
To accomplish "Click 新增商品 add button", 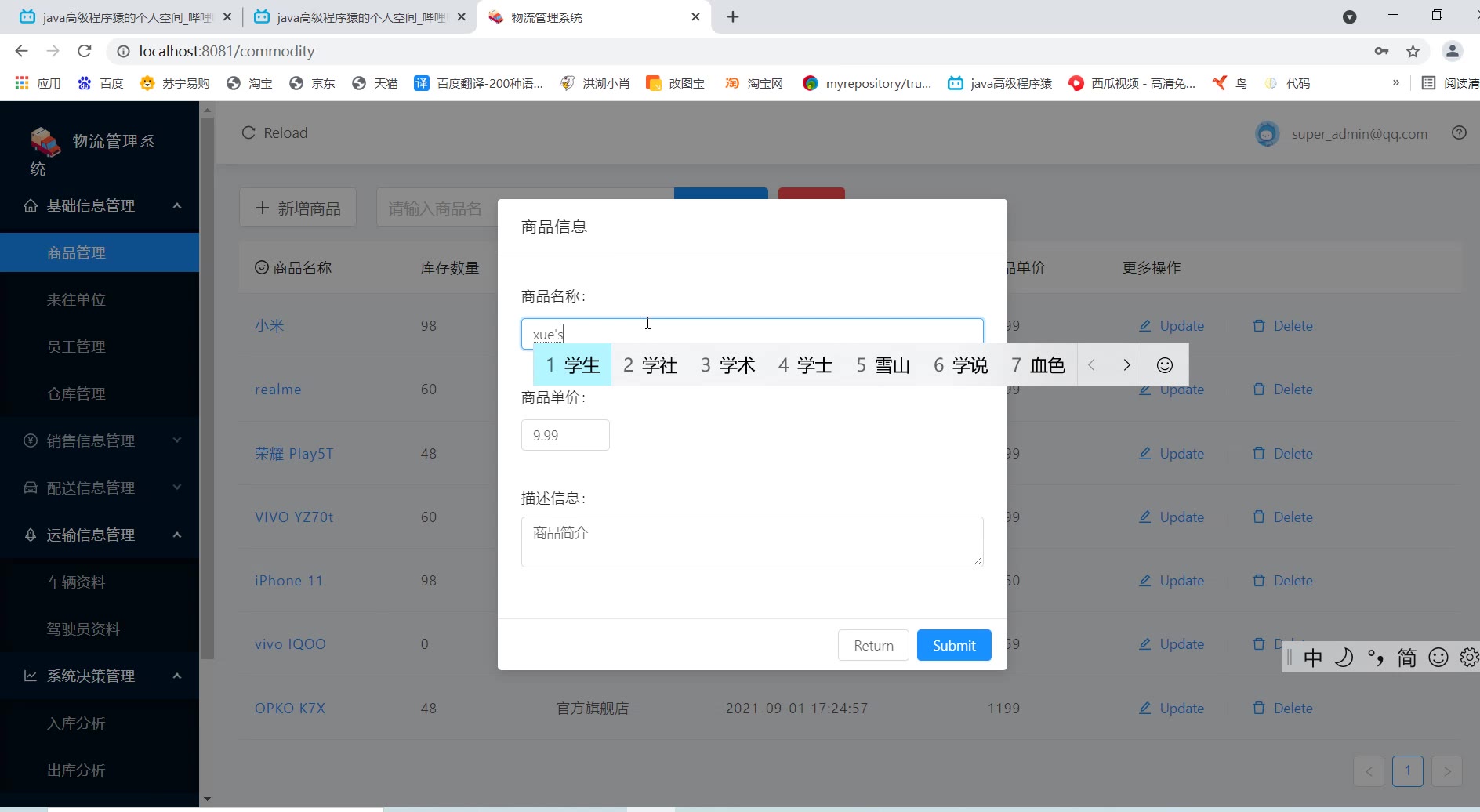I will pos(298,208).
